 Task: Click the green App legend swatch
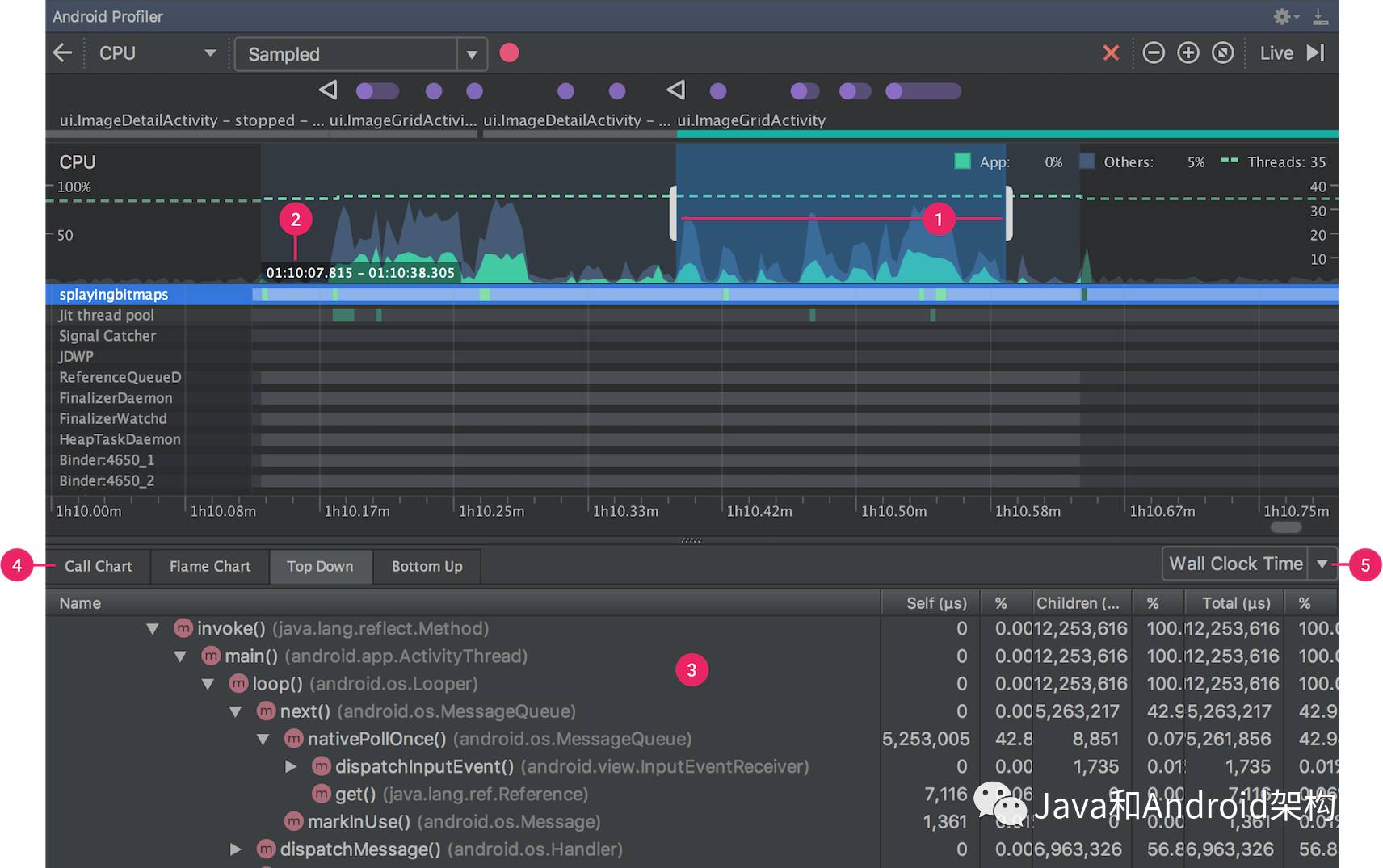click(x=962, y=161)
